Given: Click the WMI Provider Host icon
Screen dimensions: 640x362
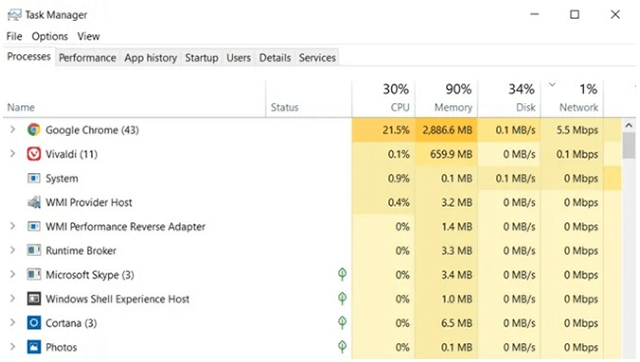Looking at the screenshot, I should pyautogui.click(x=34, y=202).
